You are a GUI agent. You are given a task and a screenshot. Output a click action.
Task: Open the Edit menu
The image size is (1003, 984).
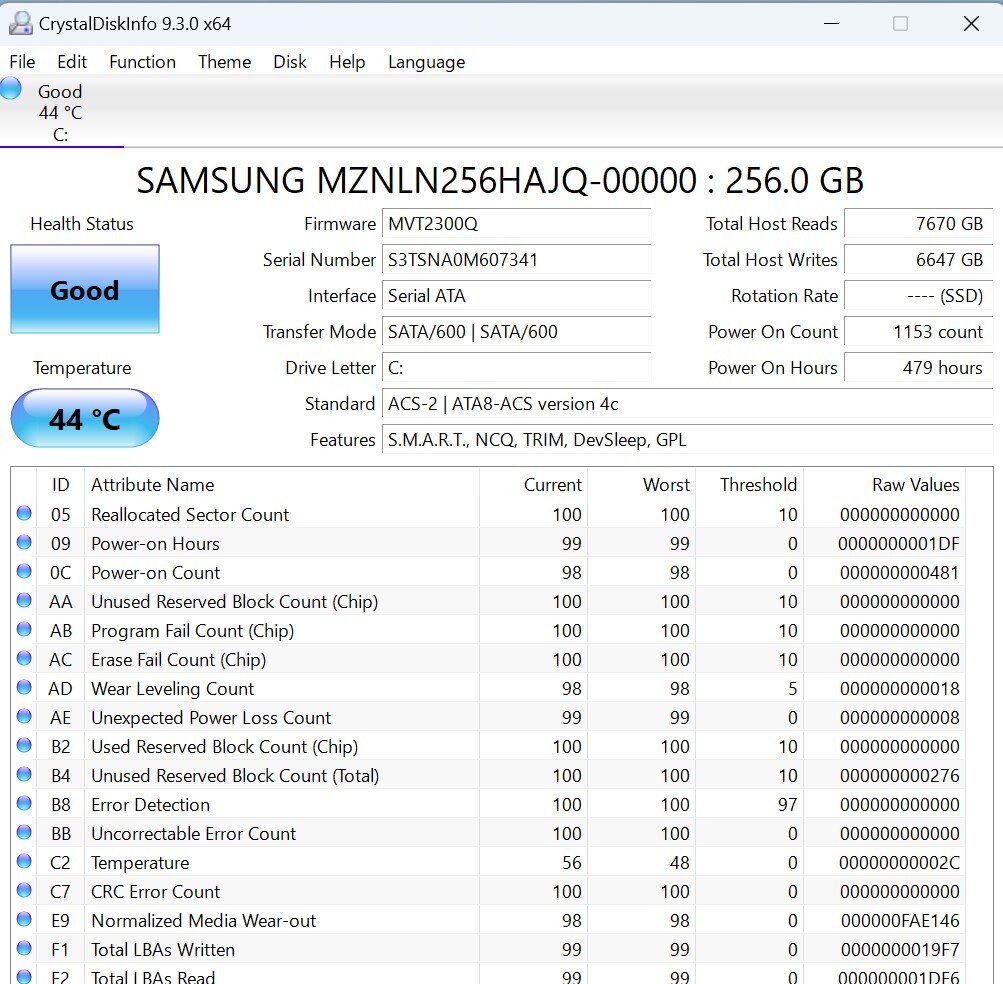(x=72, y=62)
